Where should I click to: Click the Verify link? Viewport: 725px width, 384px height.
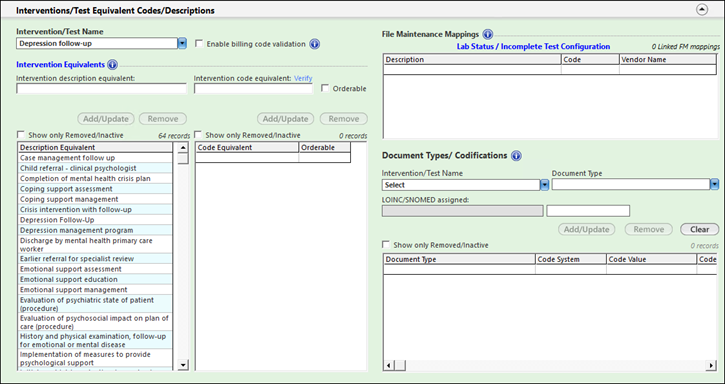[x=303, y=78]
